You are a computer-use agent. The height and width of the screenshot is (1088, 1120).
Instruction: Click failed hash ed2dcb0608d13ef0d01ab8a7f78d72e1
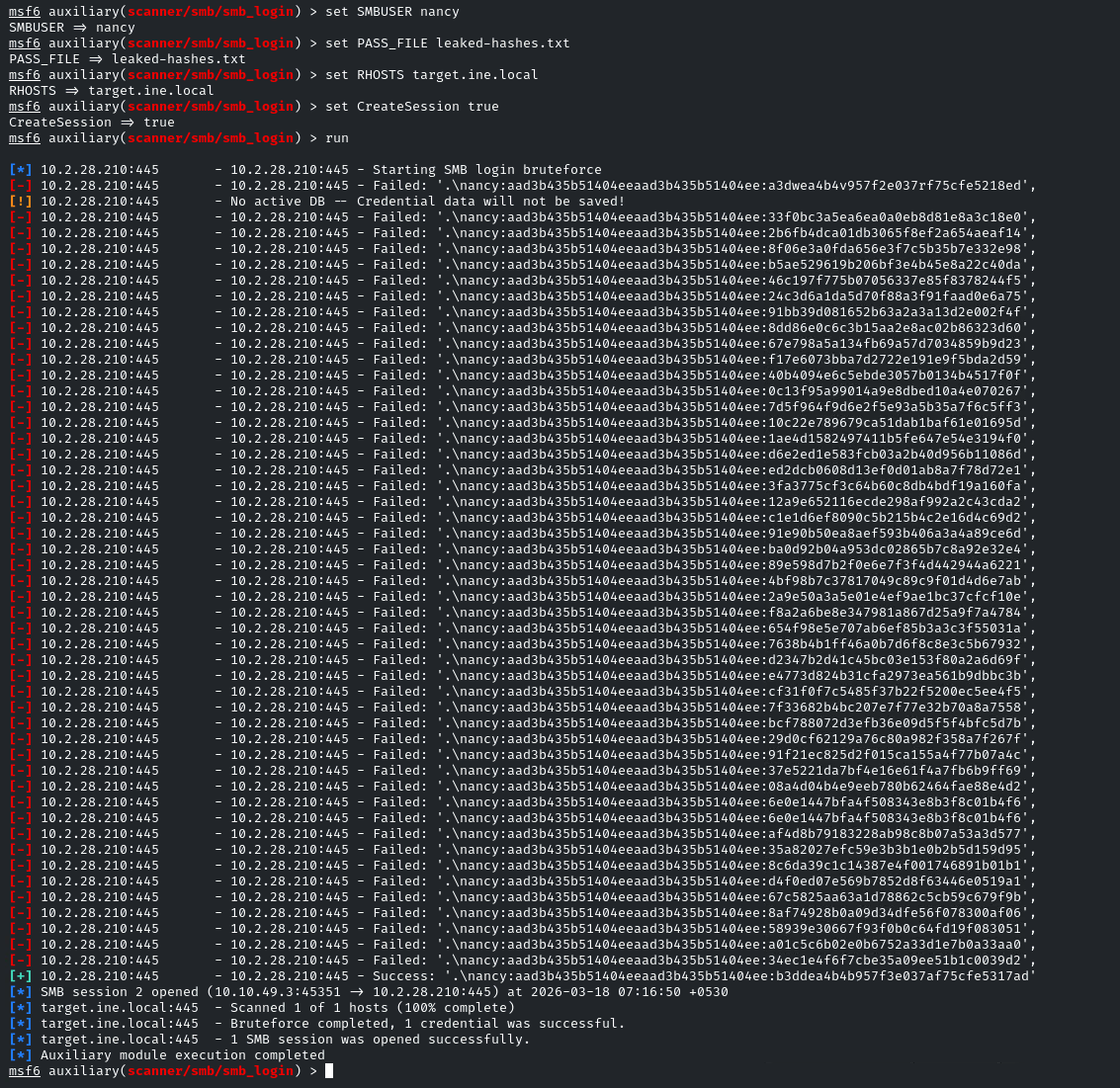[895, 469]
